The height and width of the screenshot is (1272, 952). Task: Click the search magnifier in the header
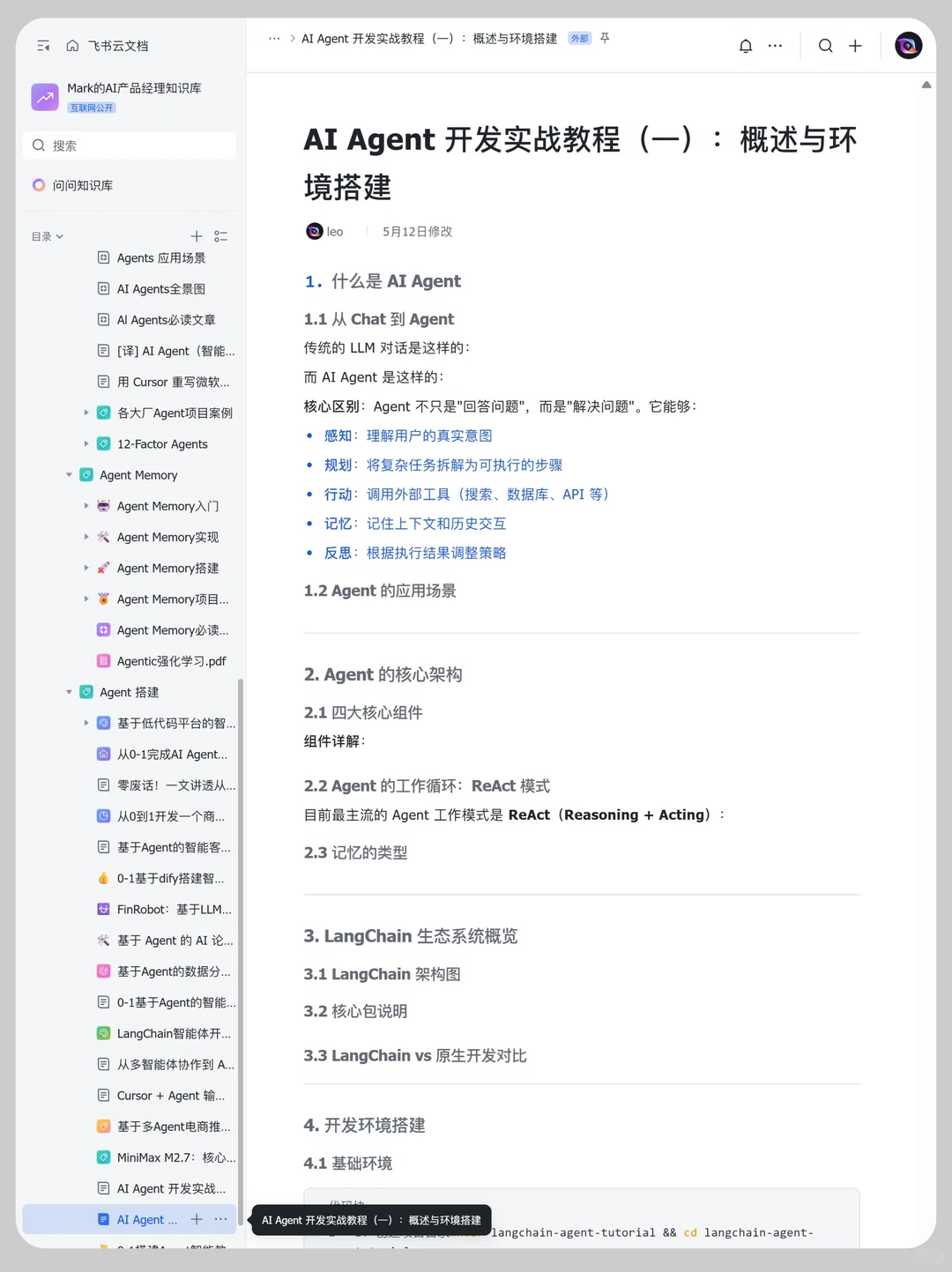click(825, 46)
